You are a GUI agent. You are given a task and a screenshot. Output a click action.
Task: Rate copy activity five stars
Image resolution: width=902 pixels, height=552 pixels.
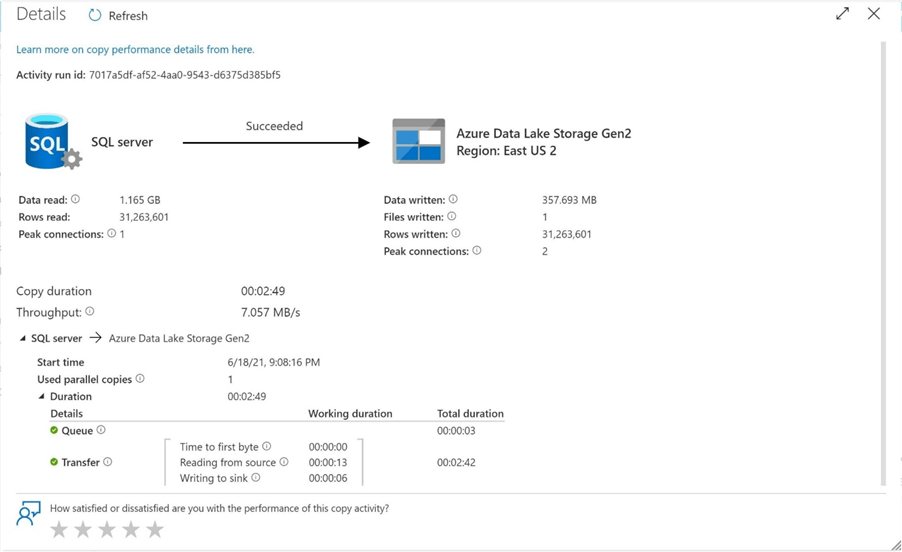155,529
